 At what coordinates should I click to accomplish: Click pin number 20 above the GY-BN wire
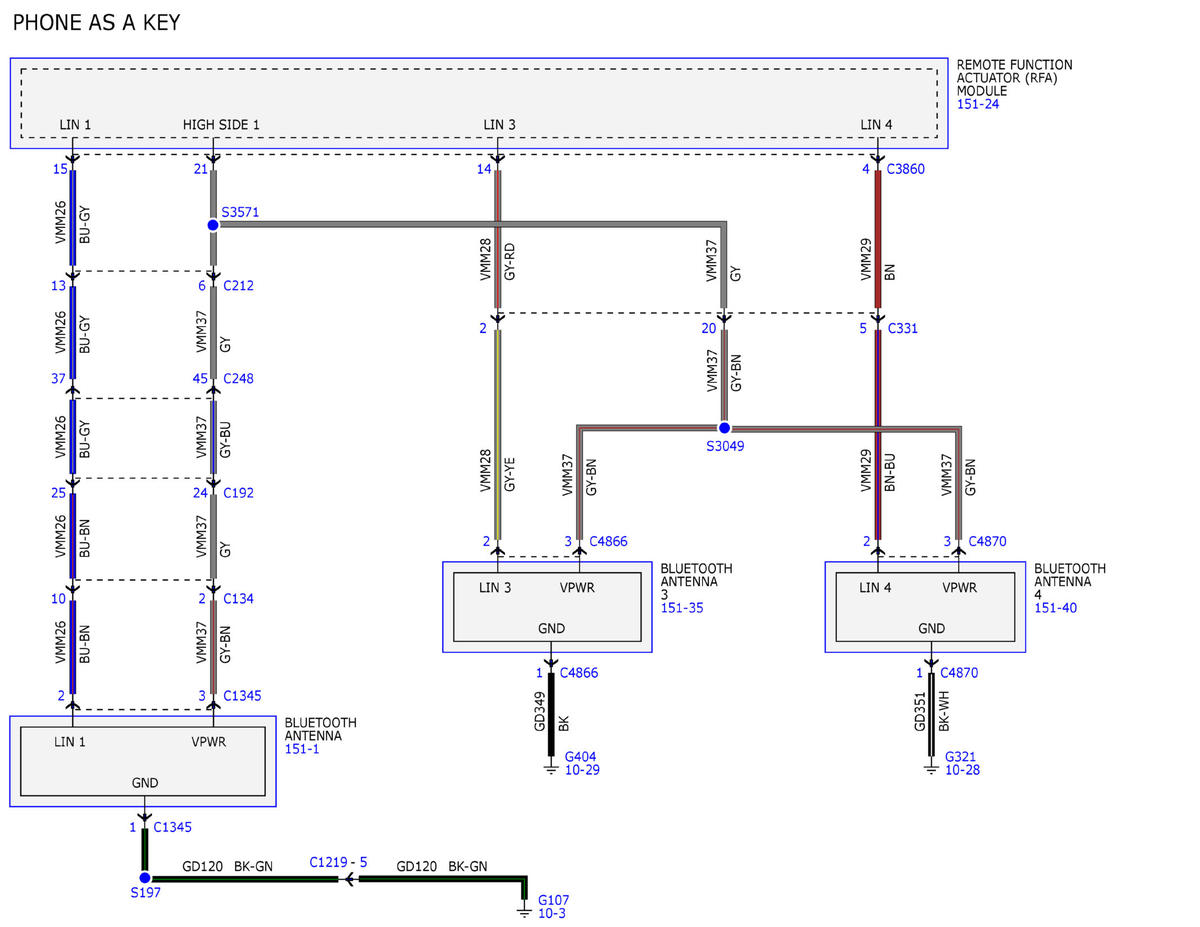711,328
